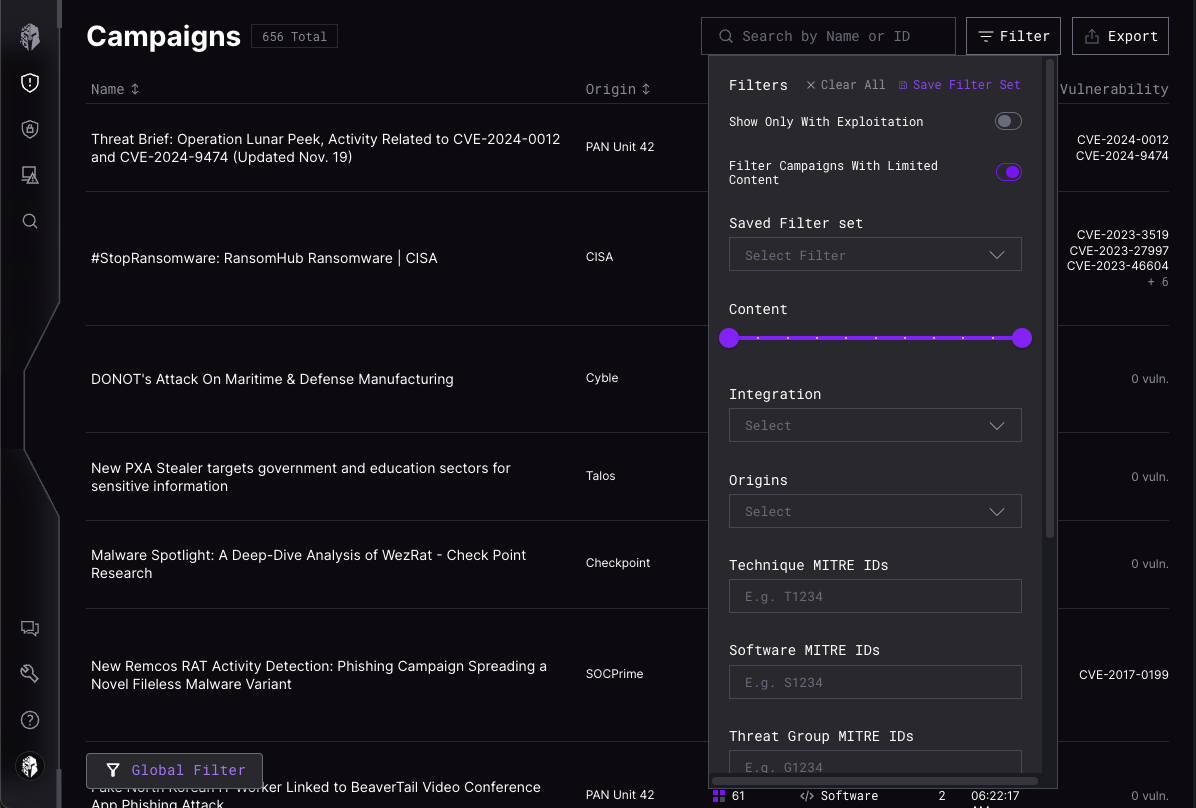Click the sidebar search magnifier icon
This screenshot has height=808, width=1196.
[x=30, y=221]
